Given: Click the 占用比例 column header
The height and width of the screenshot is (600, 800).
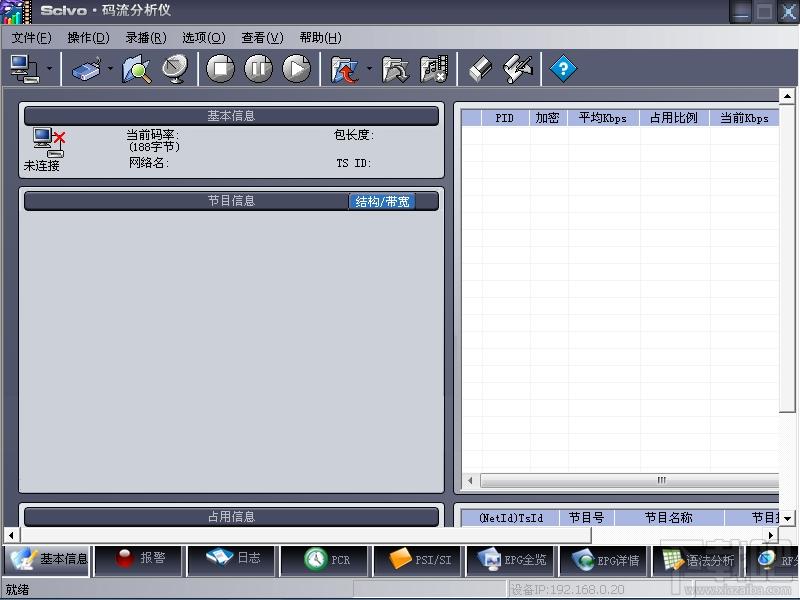Looking at the screenshot, I should (674, 118).
